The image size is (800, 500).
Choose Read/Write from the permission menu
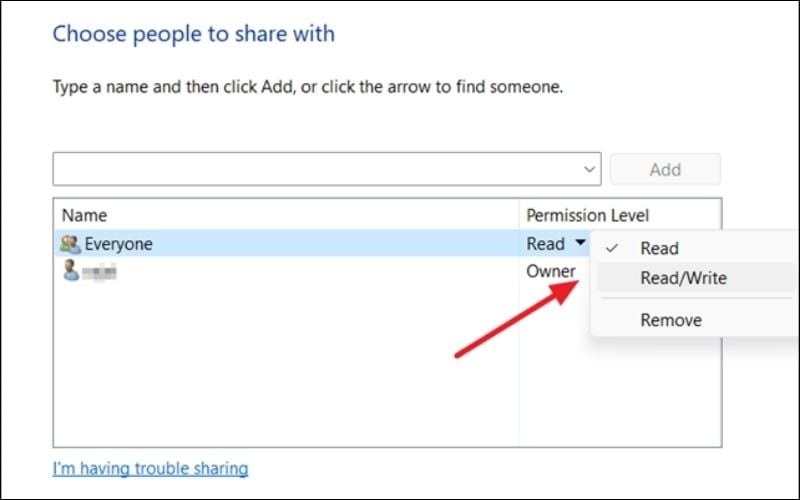click(x=683, y=278)
